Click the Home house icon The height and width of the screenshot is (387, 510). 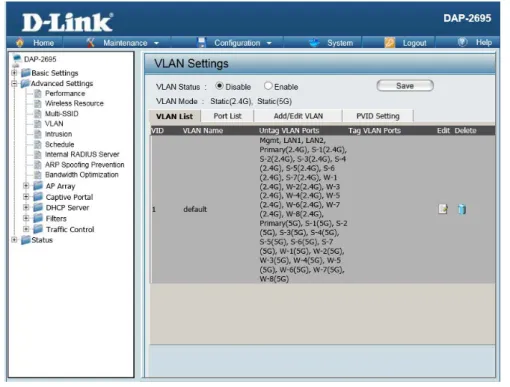(20, 43)
